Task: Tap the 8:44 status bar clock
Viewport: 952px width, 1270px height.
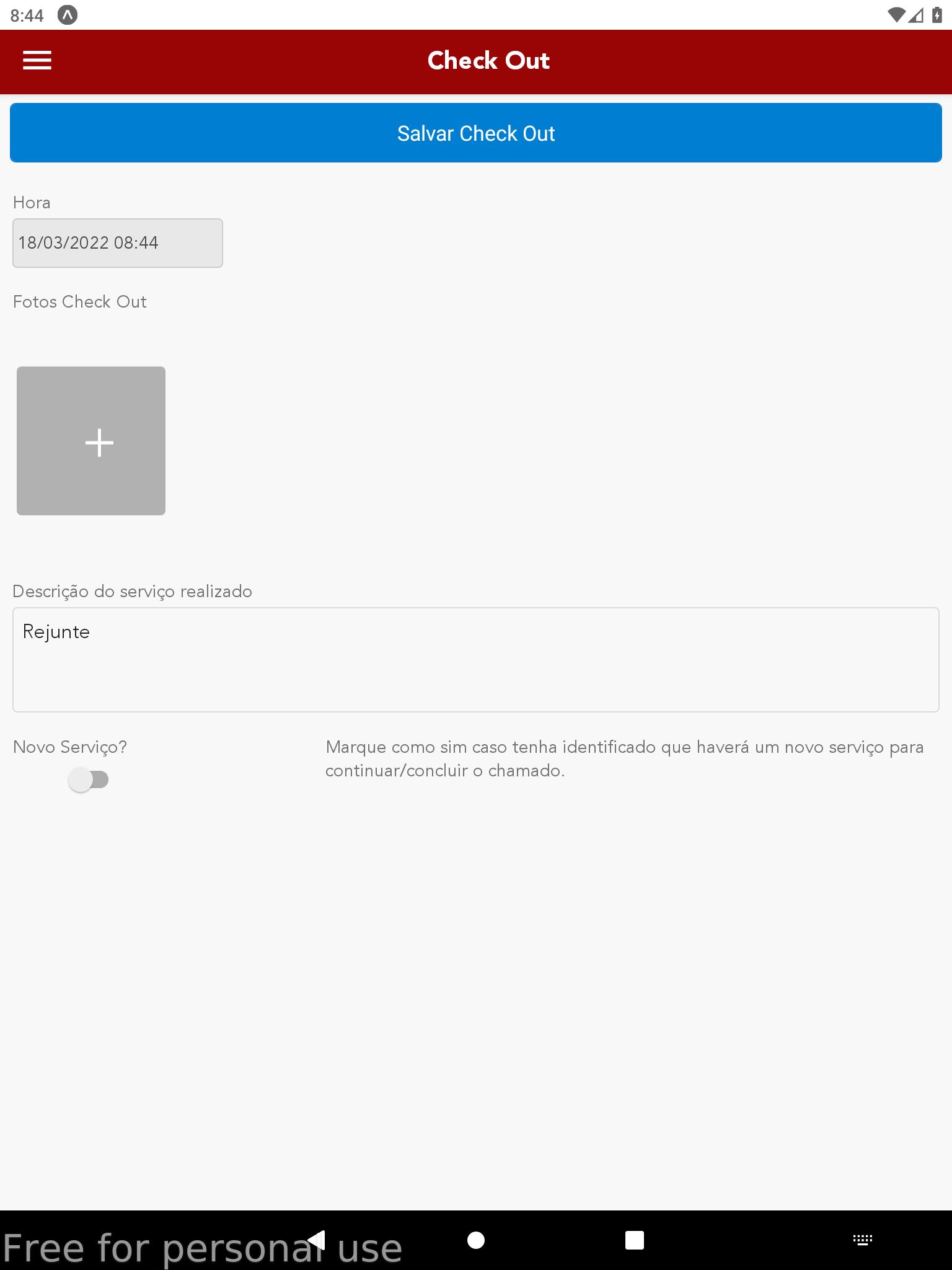Action: (x=27, y=16)
